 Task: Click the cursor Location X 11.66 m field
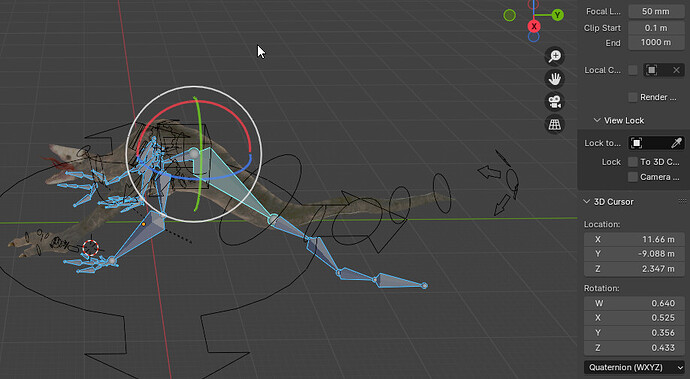[634, 239]
